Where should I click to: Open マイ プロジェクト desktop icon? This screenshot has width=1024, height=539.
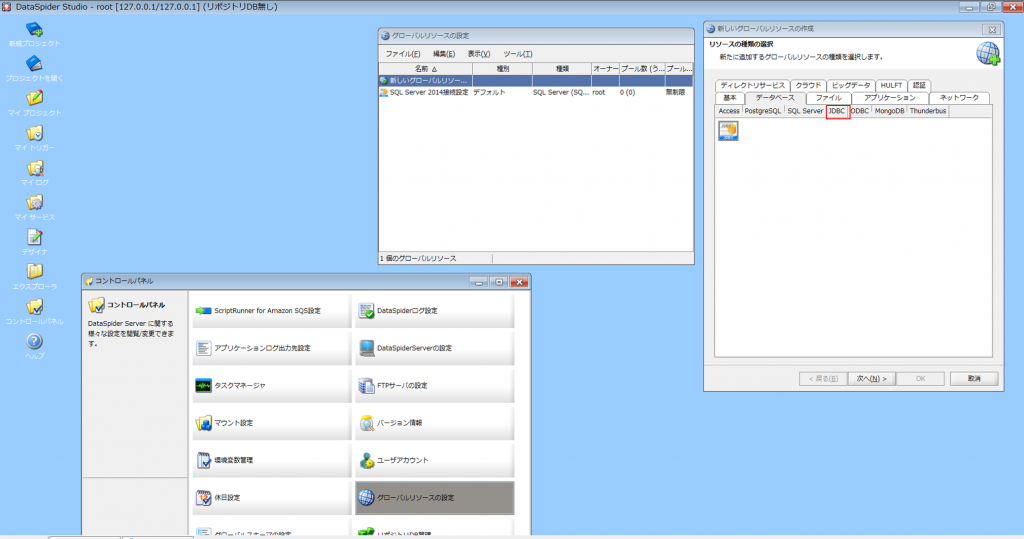click(34, 99)
